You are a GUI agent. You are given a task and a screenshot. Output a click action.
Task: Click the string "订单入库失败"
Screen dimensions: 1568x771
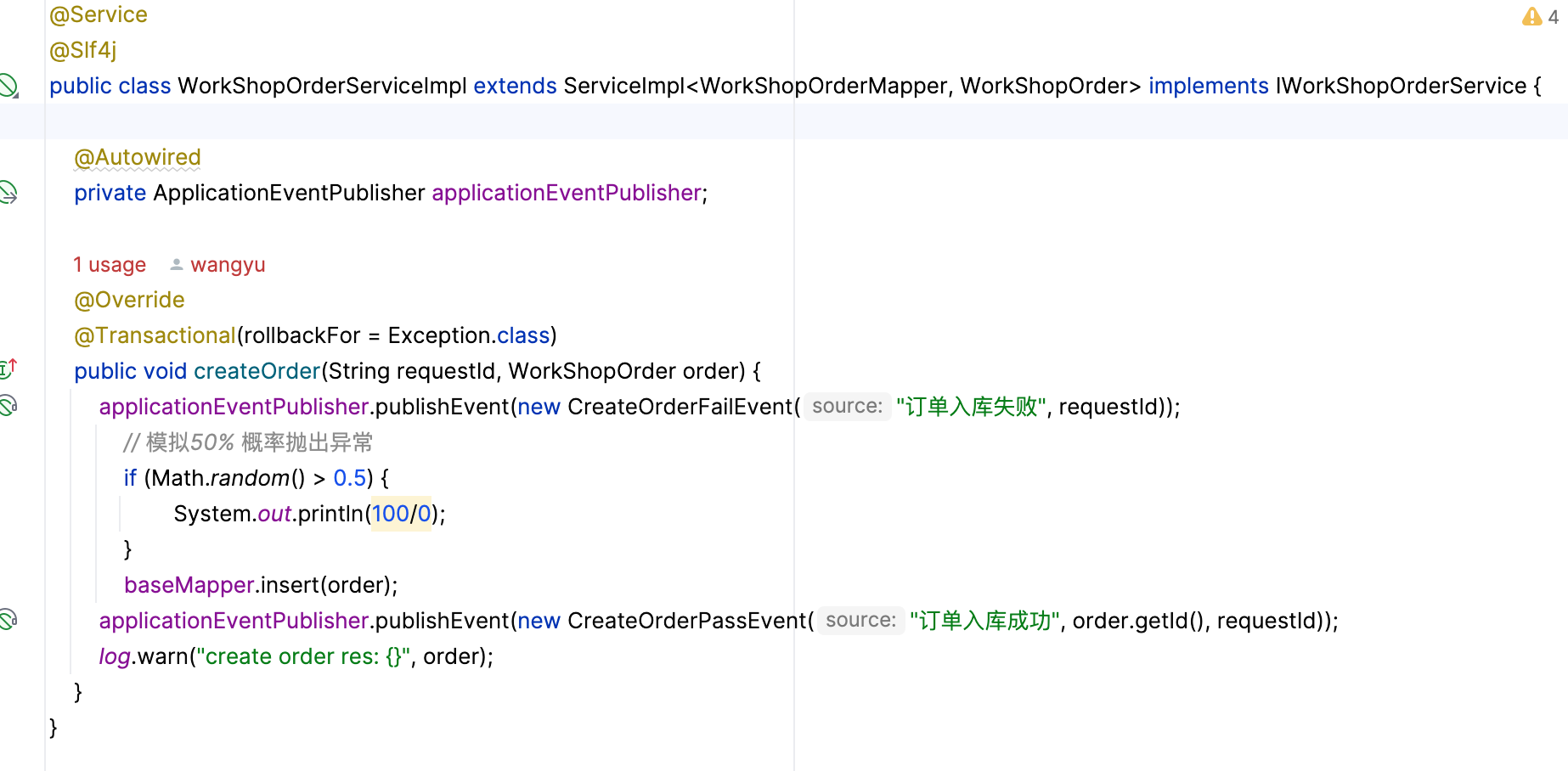pos(971,407)
